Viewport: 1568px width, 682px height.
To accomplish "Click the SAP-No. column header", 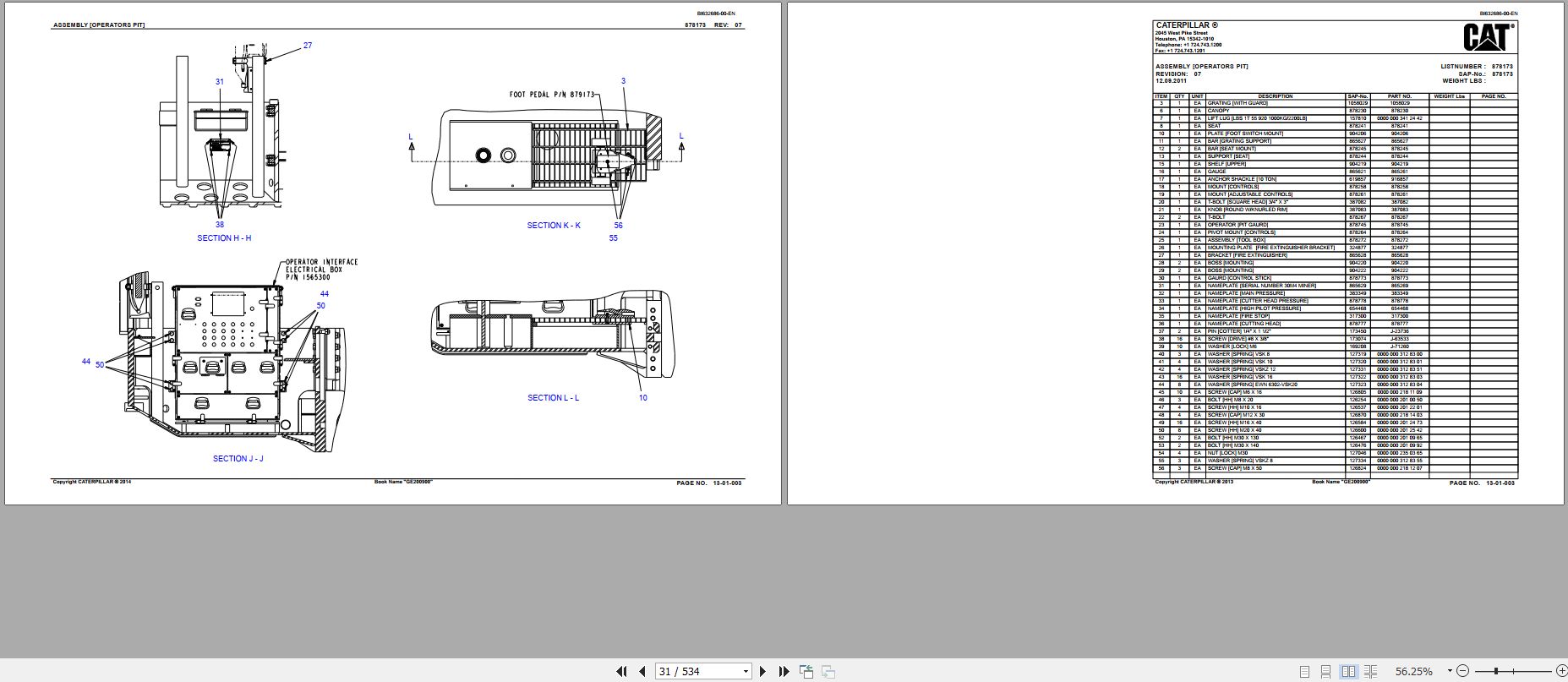I will 1358,96.
